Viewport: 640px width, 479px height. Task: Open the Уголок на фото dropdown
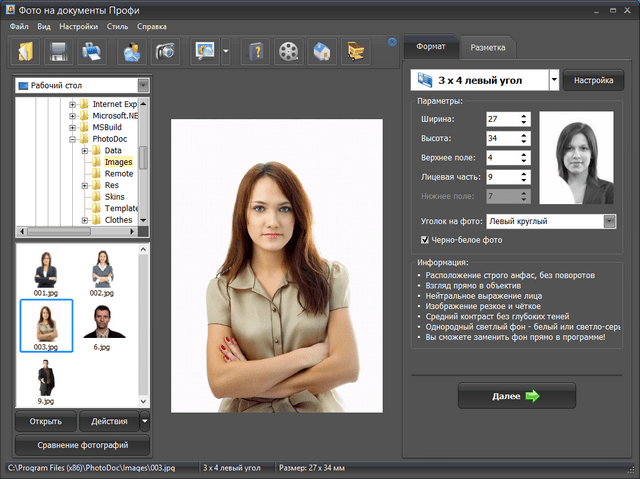(609, 221)
